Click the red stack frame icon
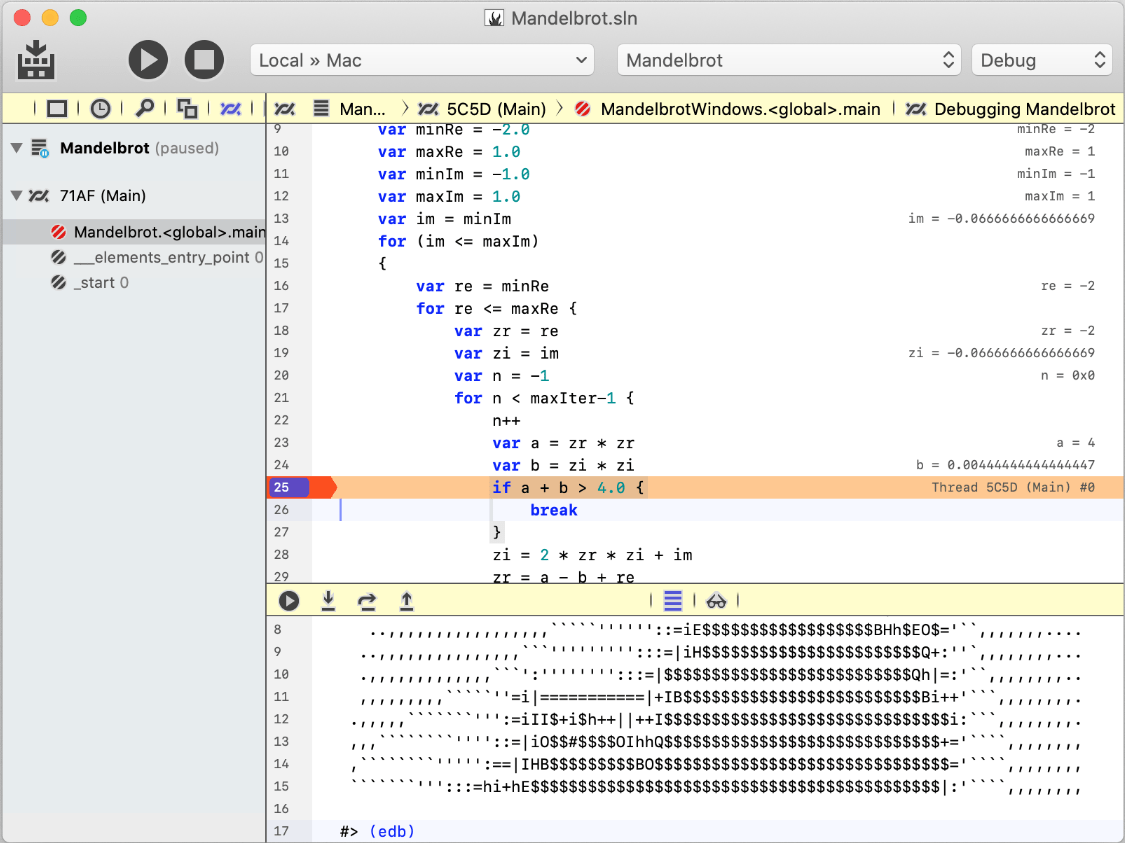 (59, 232)
